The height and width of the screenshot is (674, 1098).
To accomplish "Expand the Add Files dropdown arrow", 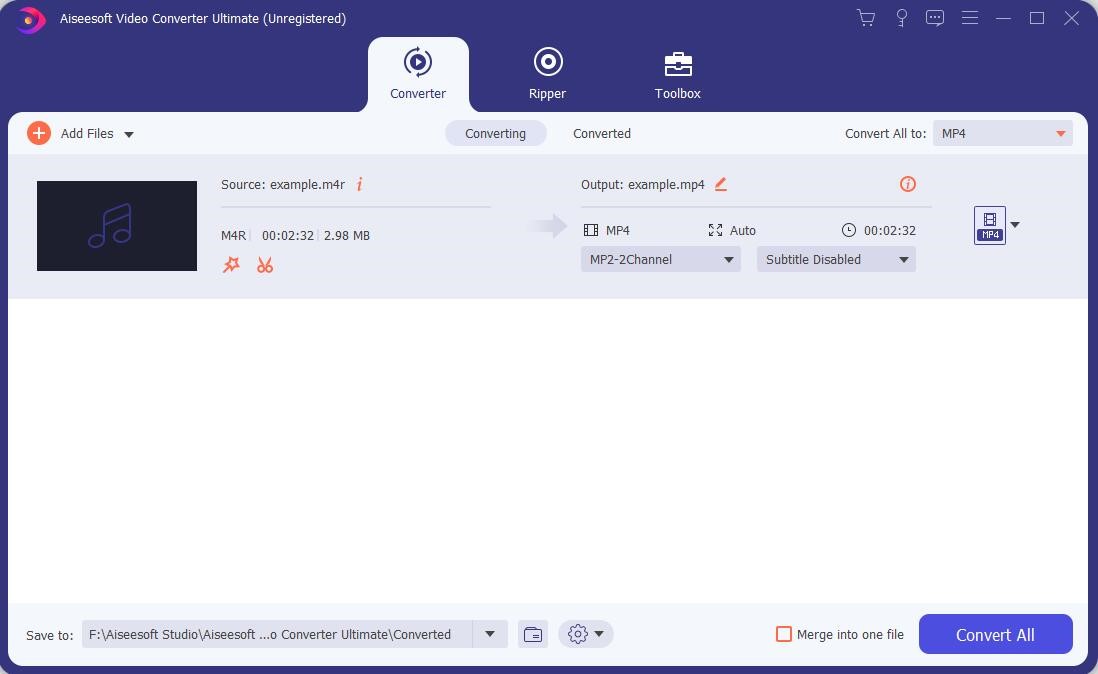I will coord(129,134).
